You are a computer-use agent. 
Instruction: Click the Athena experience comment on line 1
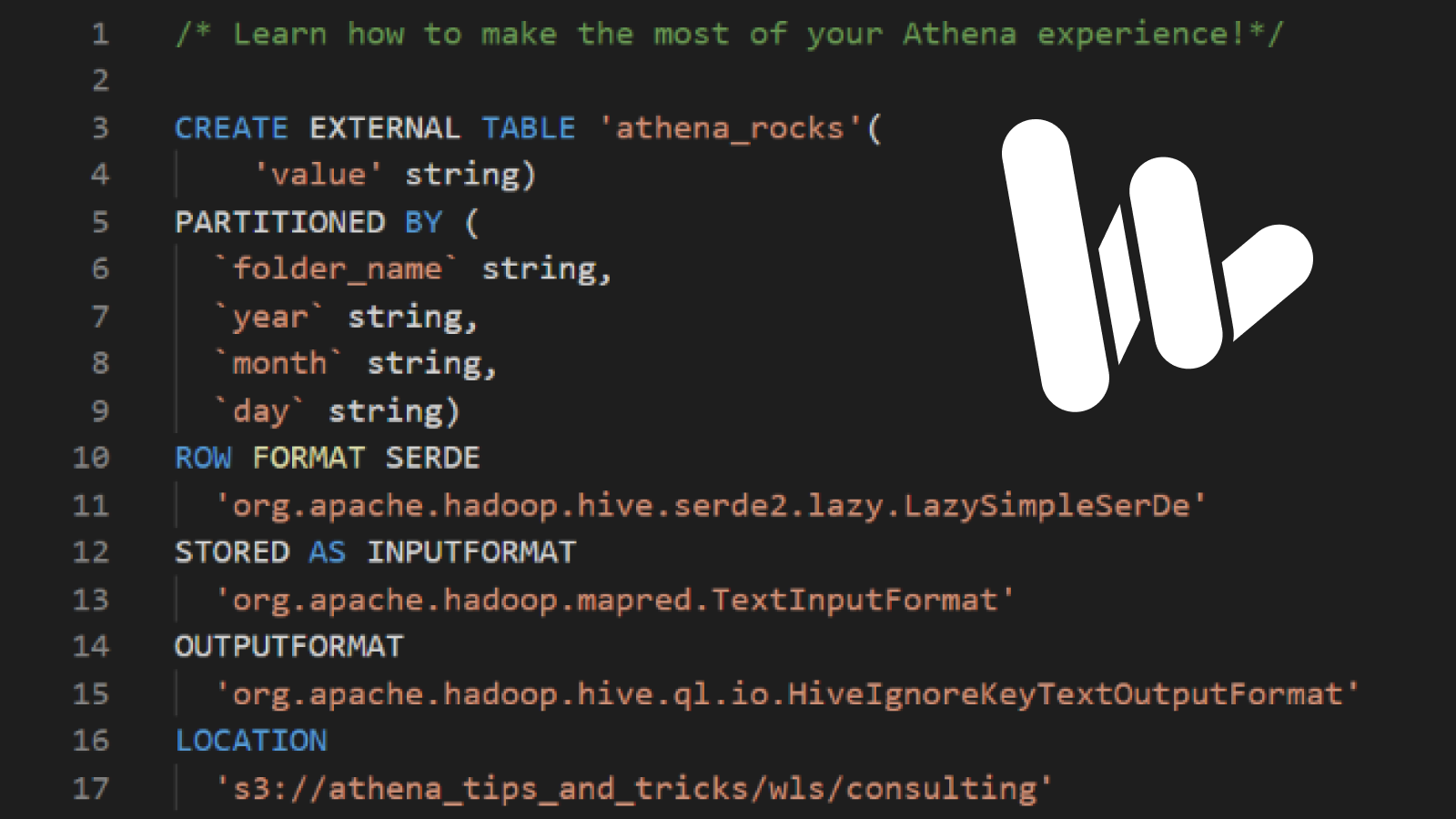728,34
